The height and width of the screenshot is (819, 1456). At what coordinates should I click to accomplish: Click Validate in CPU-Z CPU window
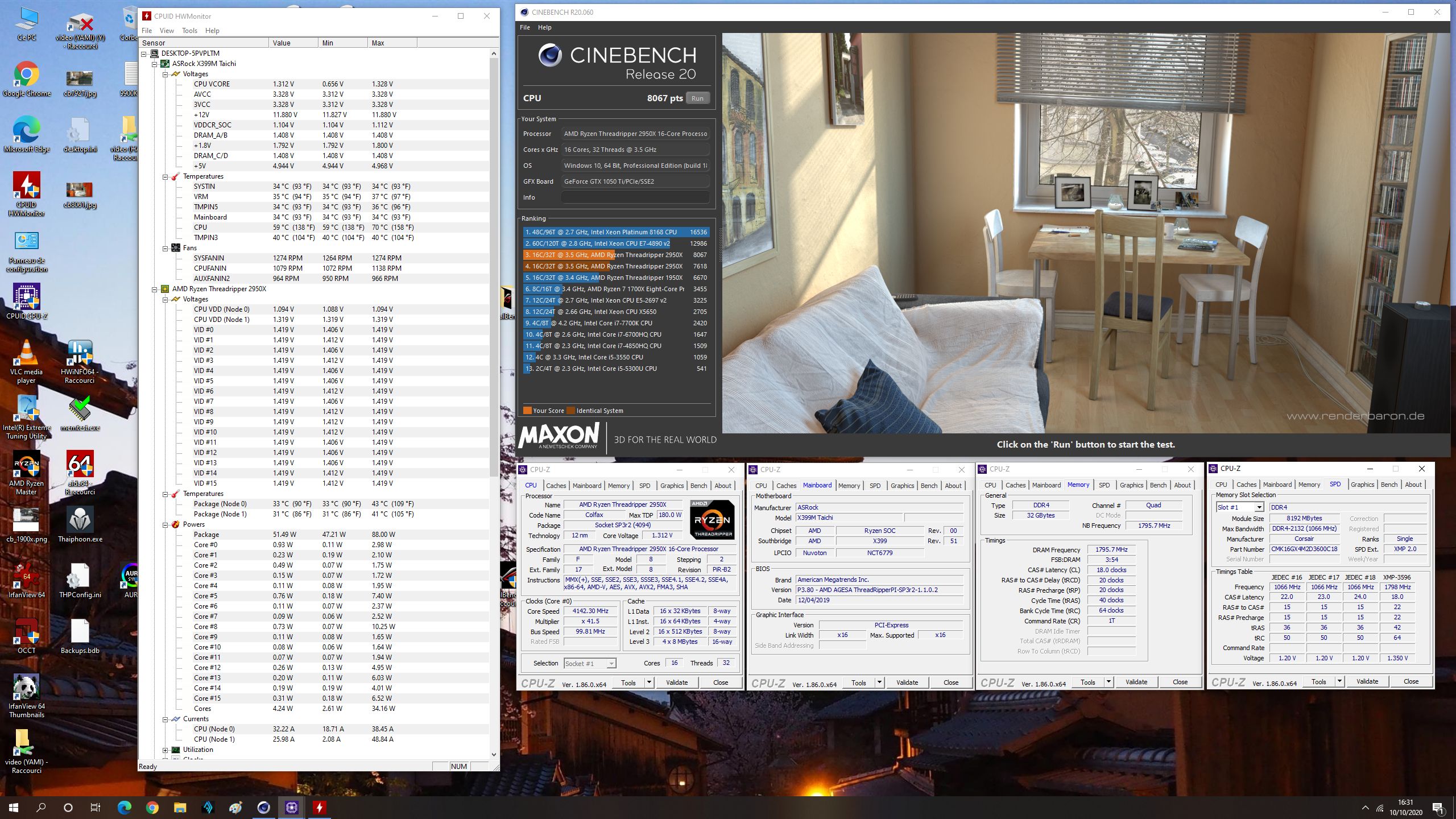click(677, 682)
